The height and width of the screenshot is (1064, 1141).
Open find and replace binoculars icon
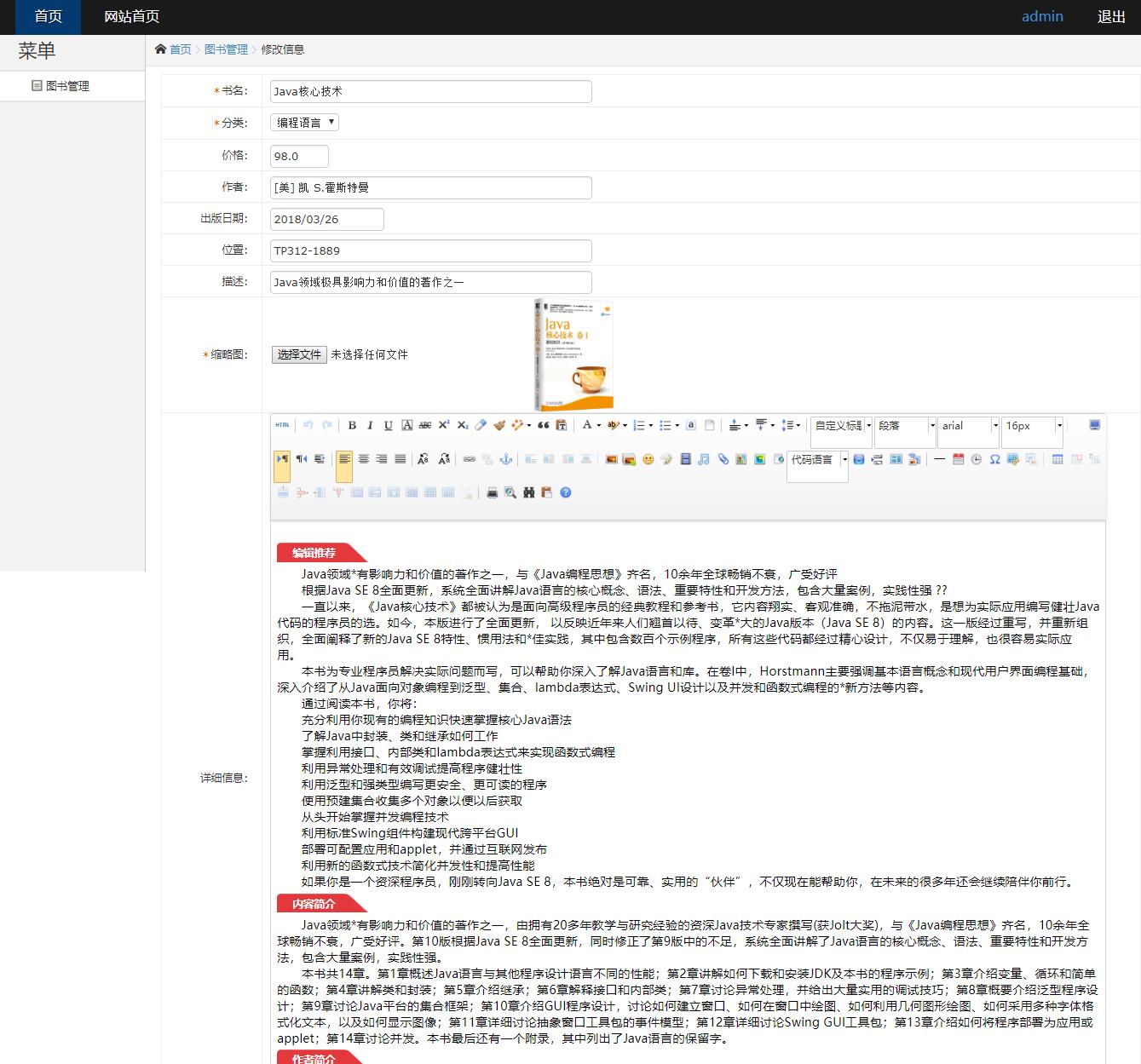click(529, 492)
